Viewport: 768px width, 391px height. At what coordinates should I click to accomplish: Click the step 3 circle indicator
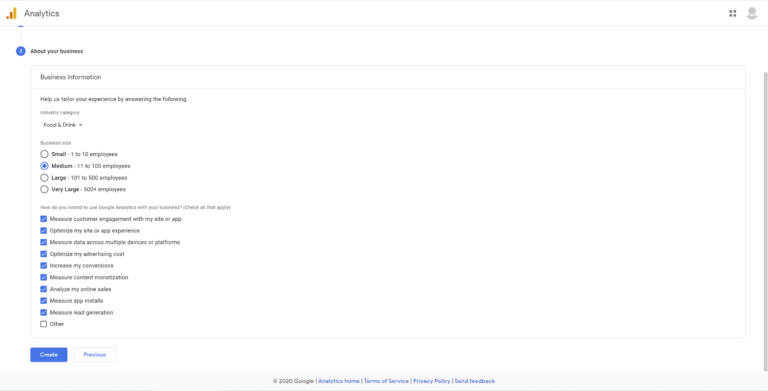(x=21, y=51)
